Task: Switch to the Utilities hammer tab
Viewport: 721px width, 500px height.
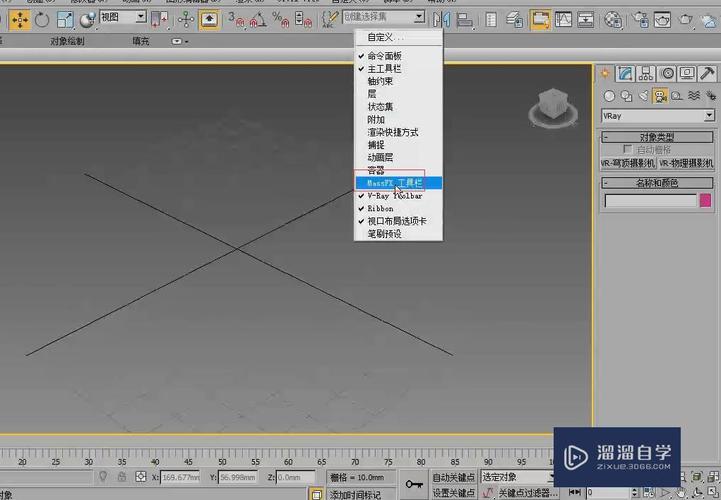Action: click(707, 73)
